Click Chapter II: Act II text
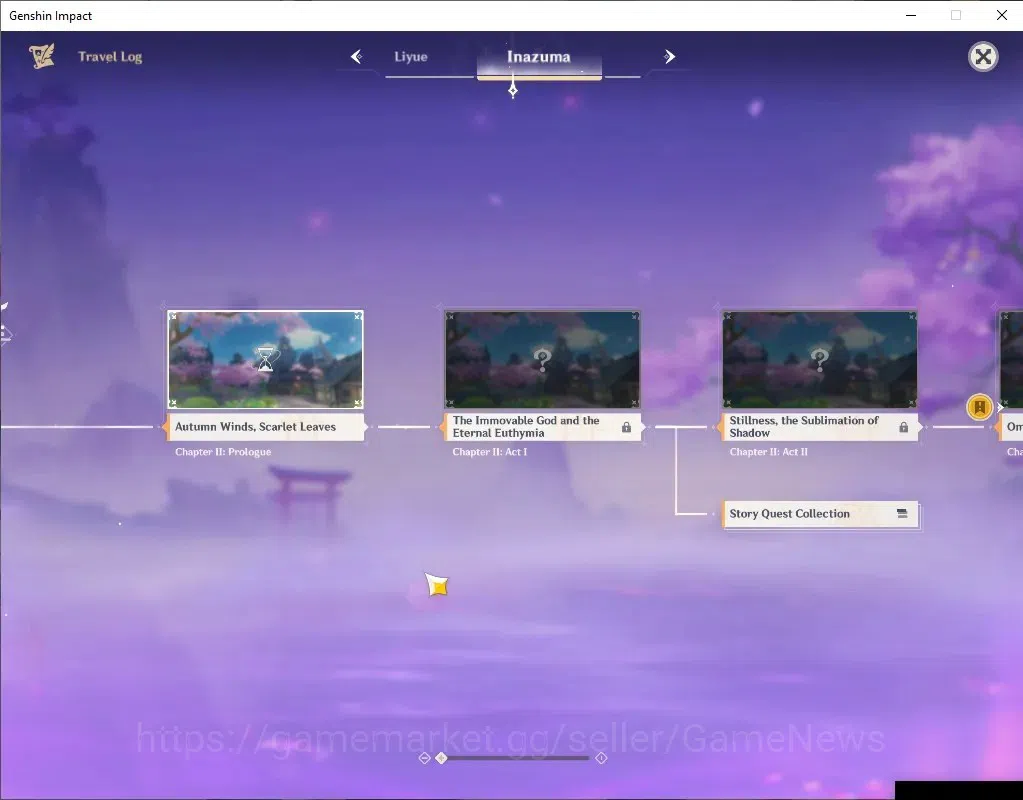1023x800 pixels. point(769,452)
